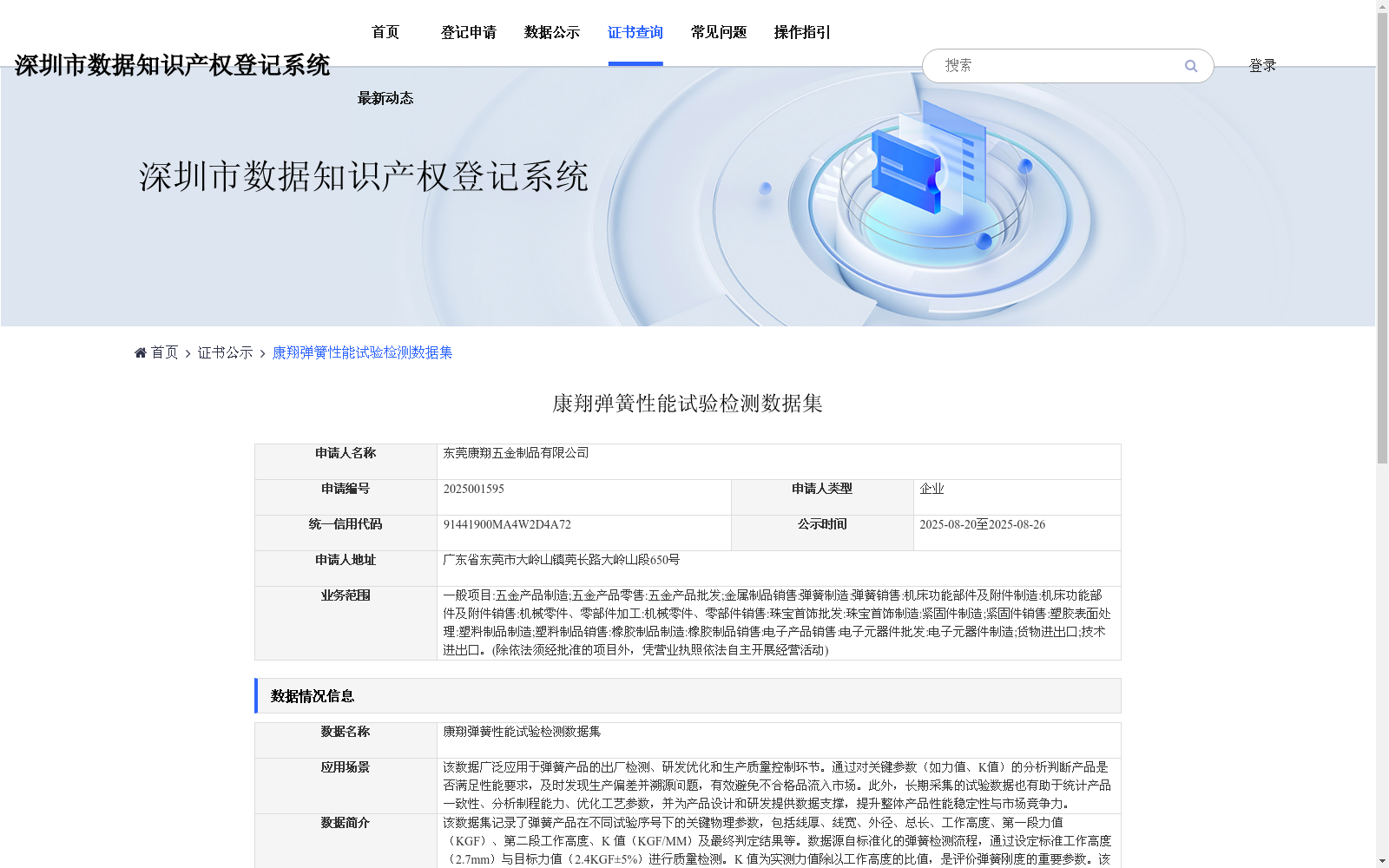The height and width of the screenshot is (868, 1389).
Task: Open the 首页 navigation menu item
Action: [x=385, y=32]
